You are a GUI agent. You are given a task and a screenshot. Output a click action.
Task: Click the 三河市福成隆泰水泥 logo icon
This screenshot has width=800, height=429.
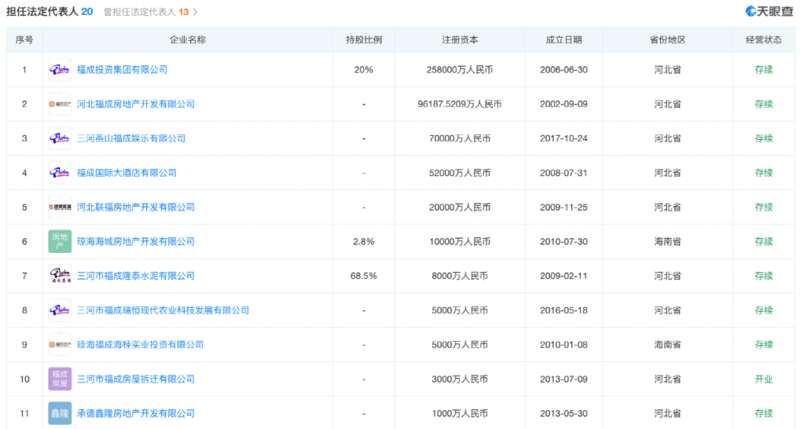click(60, 275)
